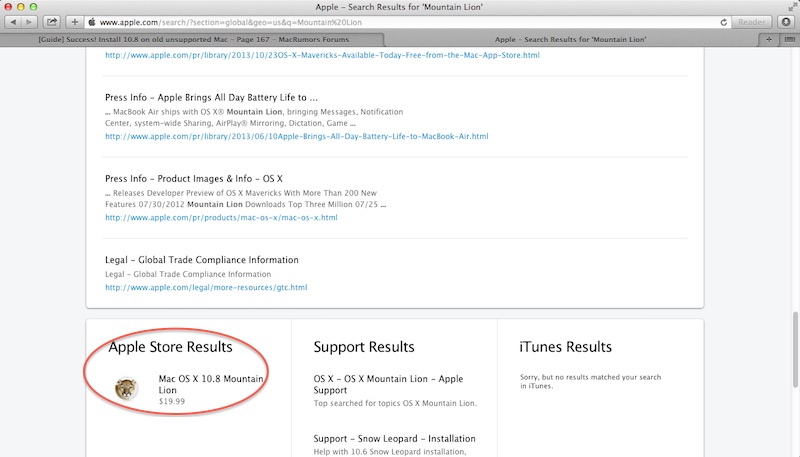This screenshot has height=457, width=800.
Task: Show all tabs icon in tab bar
Action: click(789, 39)
